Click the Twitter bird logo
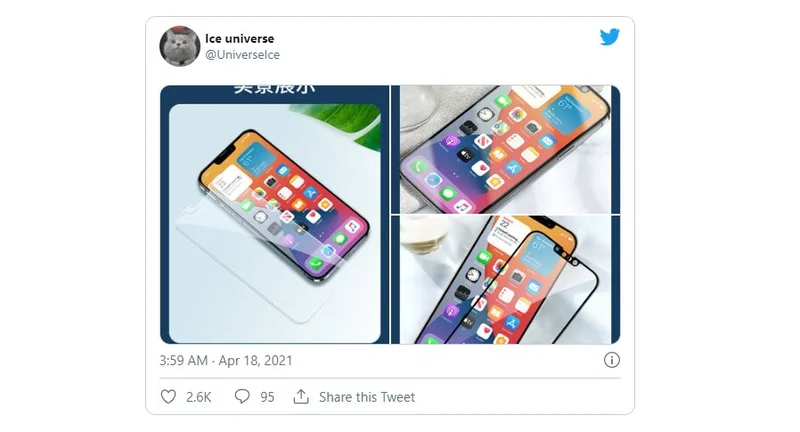 pos(610,37)
